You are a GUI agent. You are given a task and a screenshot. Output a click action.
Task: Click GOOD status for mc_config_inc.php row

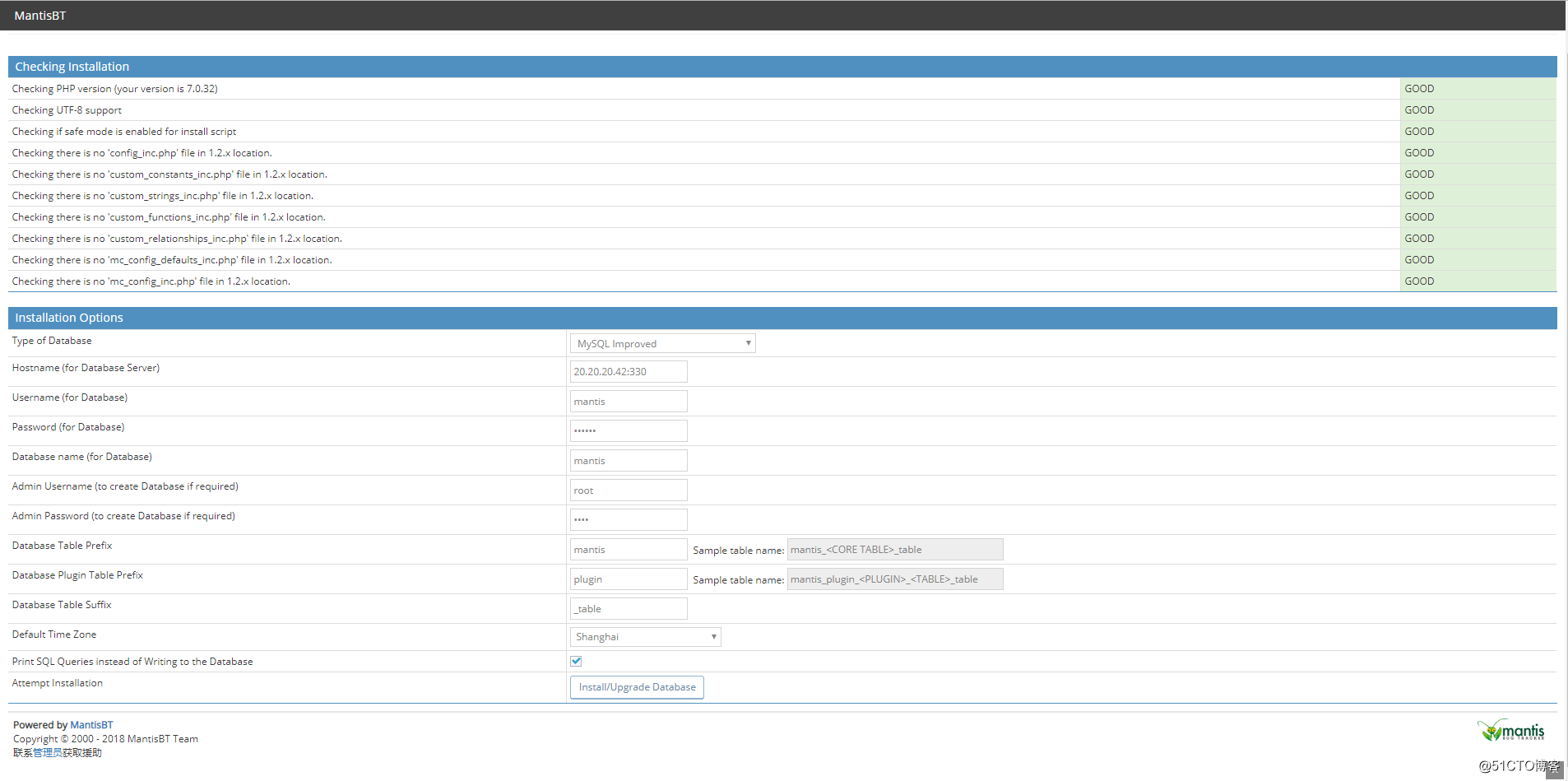[x=1478, y=281]
